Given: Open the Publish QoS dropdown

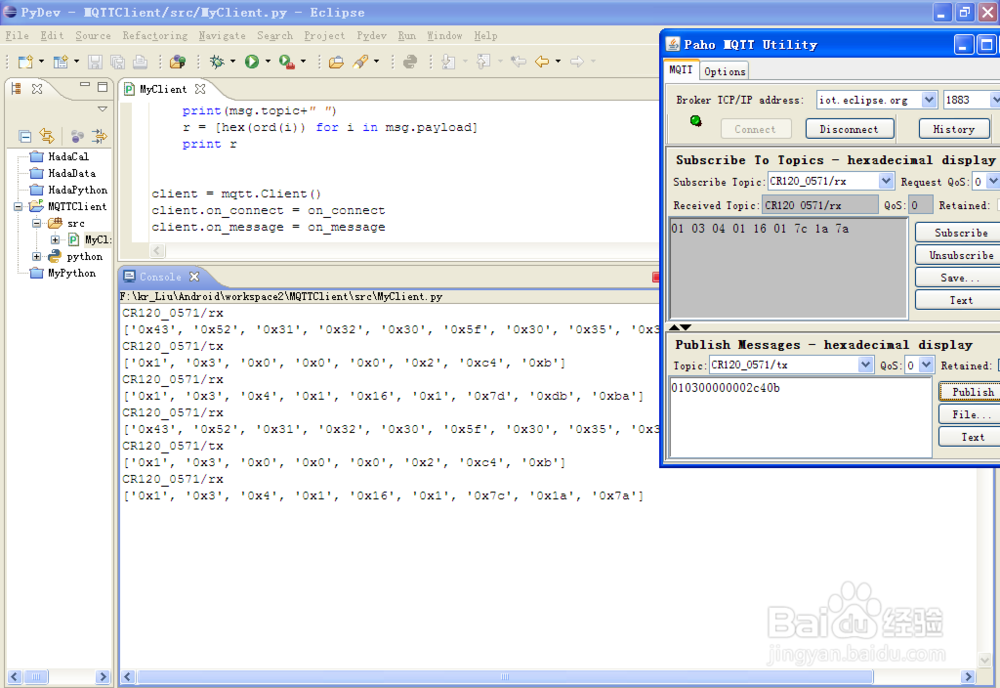Looking at the screenshot, I should [926, 365].
